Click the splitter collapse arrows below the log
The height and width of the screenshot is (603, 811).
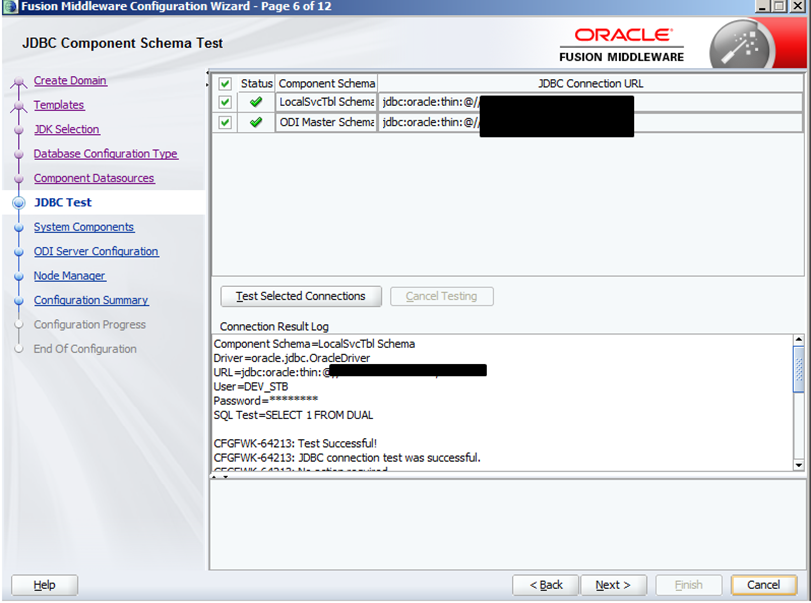[224, 476]
